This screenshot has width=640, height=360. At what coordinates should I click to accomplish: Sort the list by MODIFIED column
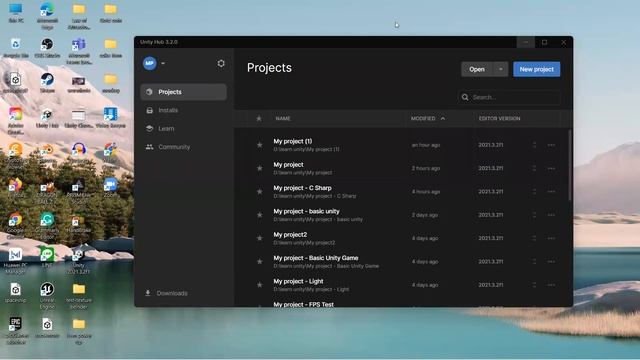click(x=423, y=118)
